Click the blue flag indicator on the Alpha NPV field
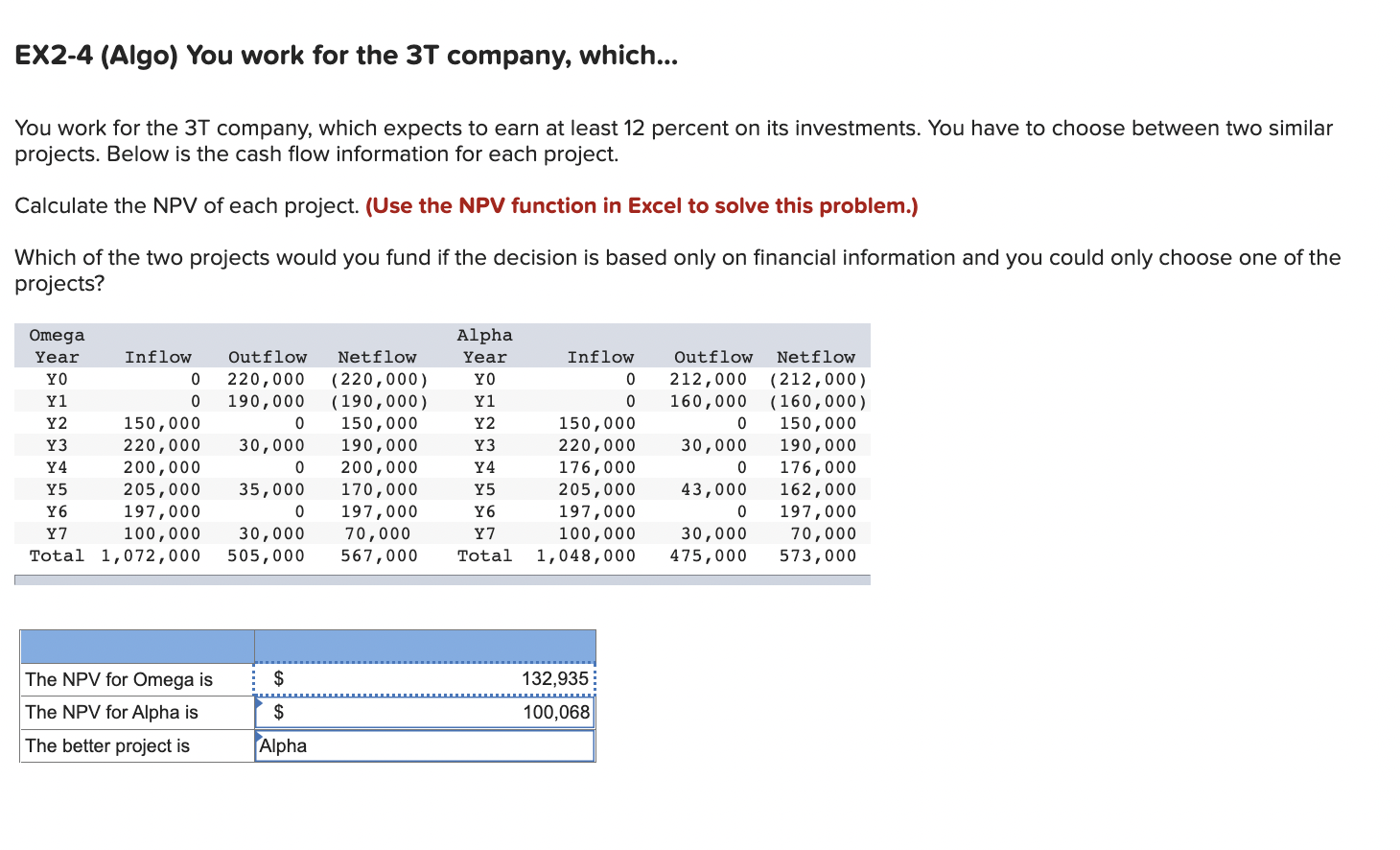The height and width of the screenshot is (850, 1400). [259, 704]
